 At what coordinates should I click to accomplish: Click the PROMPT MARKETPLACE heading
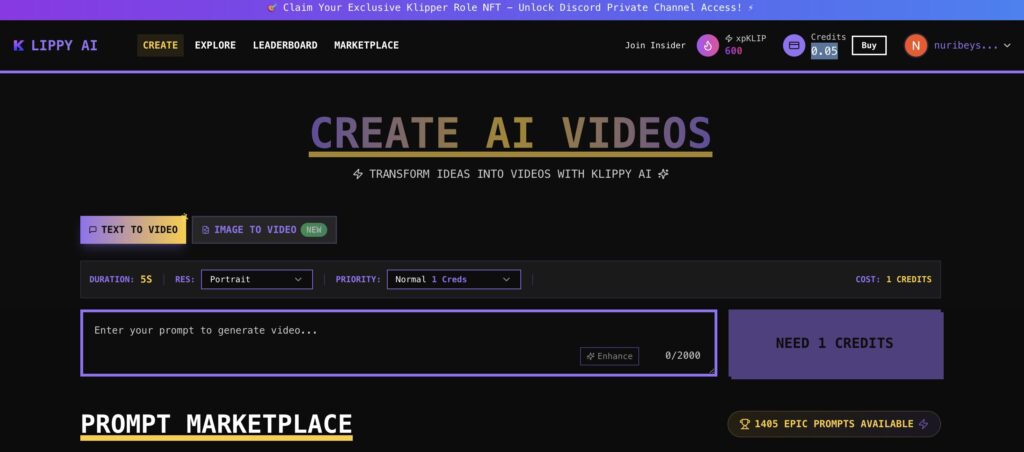(x=216, y=425)
